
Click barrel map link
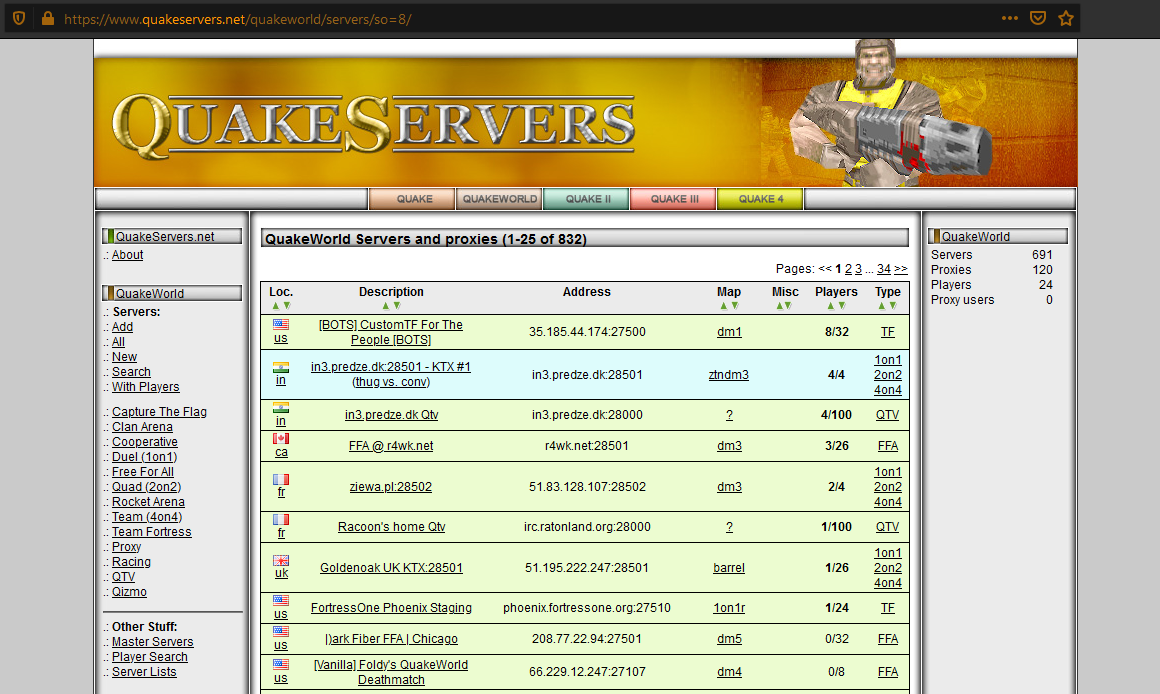[729, 568]
